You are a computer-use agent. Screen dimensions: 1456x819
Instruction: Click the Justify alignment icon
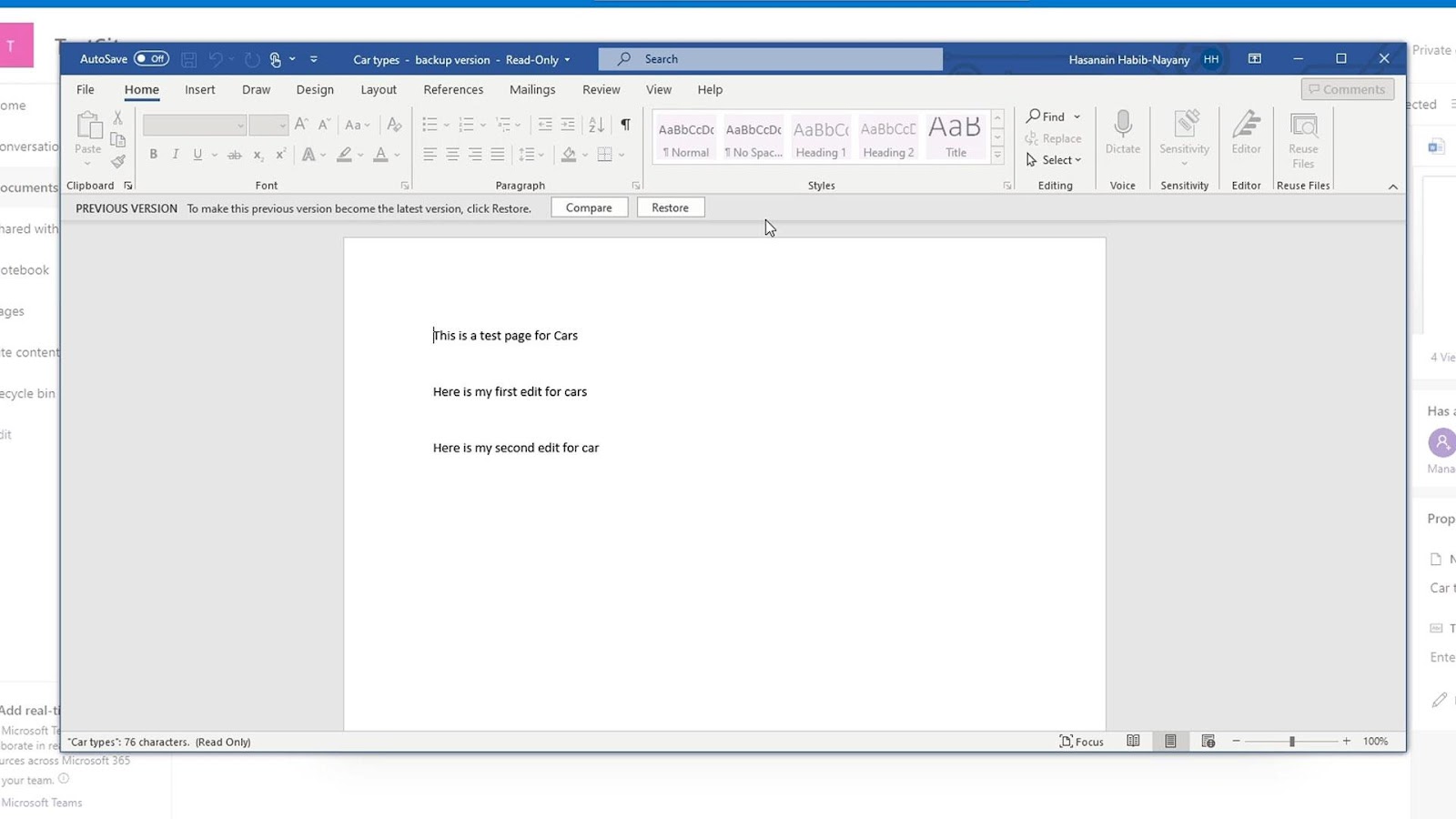(498, 155)
